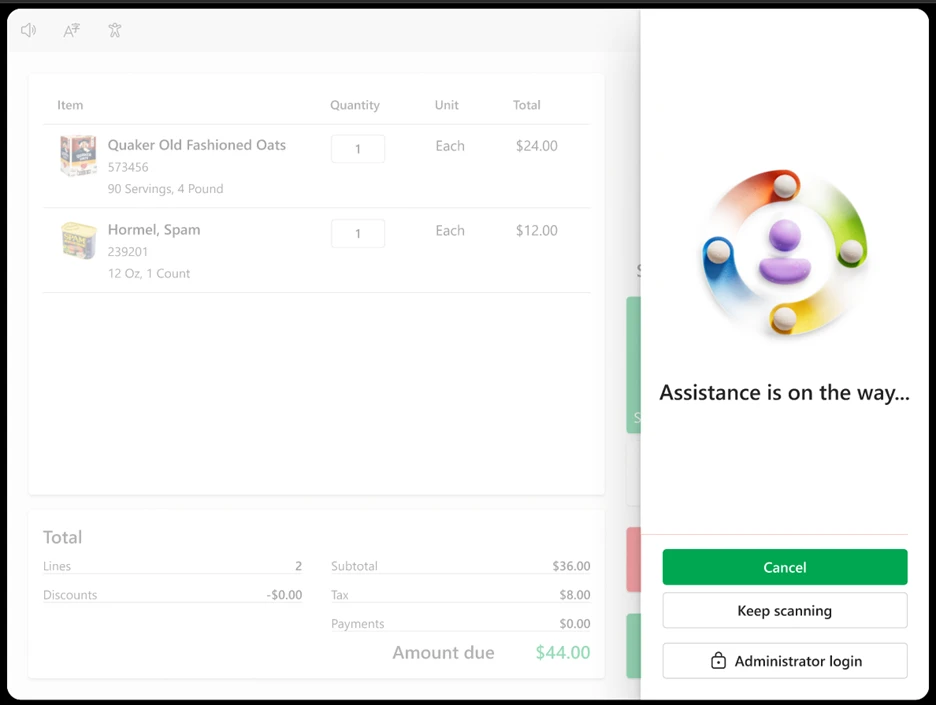Click the speaker volume icon
The height and width of the screenshot is (705, 936).
(x=28, y=30)
